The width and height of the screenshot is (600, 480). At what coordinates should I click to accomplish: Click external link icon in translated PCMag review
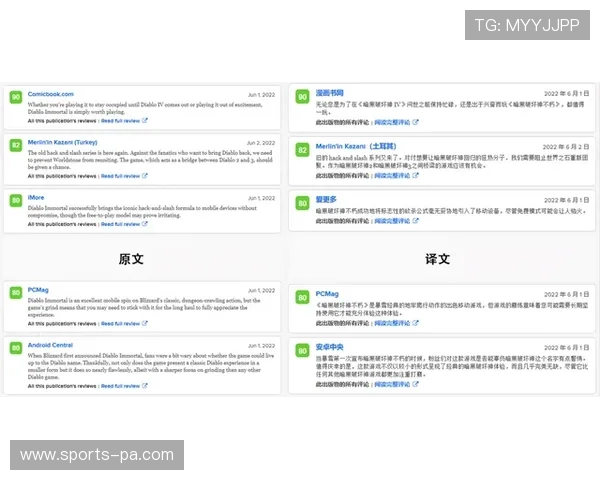point(416,323)
